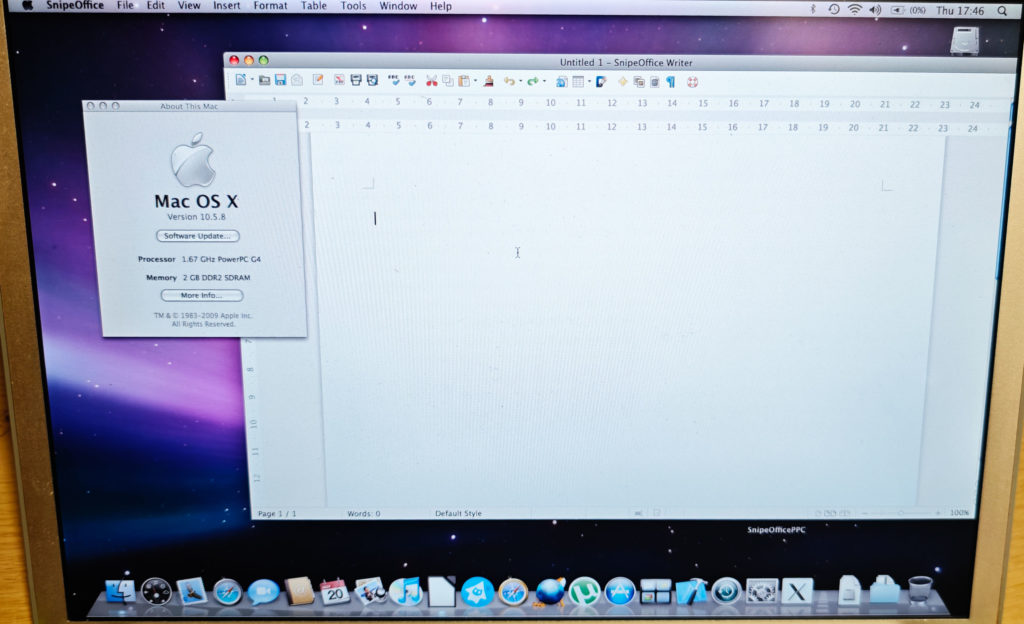Open the Tools menu in menu bar
The height and width of the screenshot is (624, 1024).
[353, 7]
